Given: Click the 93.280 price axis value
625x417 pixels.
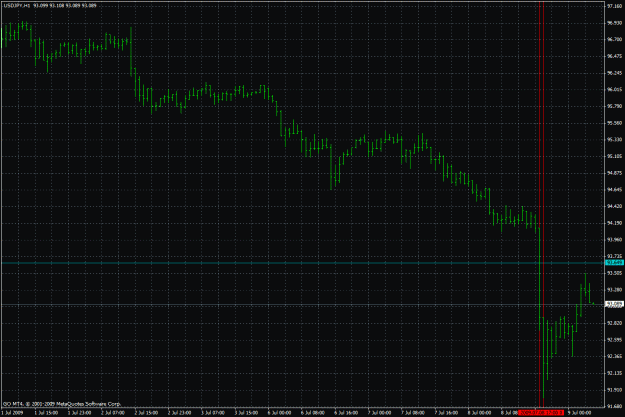Looking at the screenshot, I should [614, 289].
